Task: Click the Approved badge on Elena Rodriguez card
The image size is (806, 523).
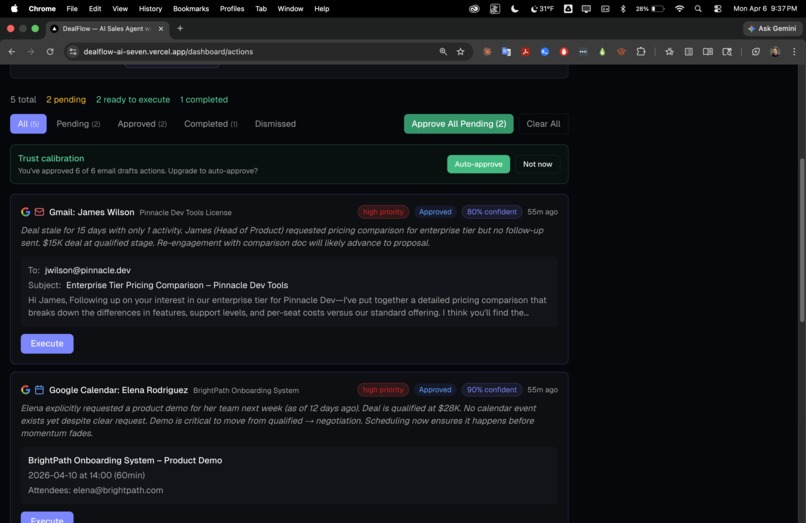Action: (x=435, y=390)
